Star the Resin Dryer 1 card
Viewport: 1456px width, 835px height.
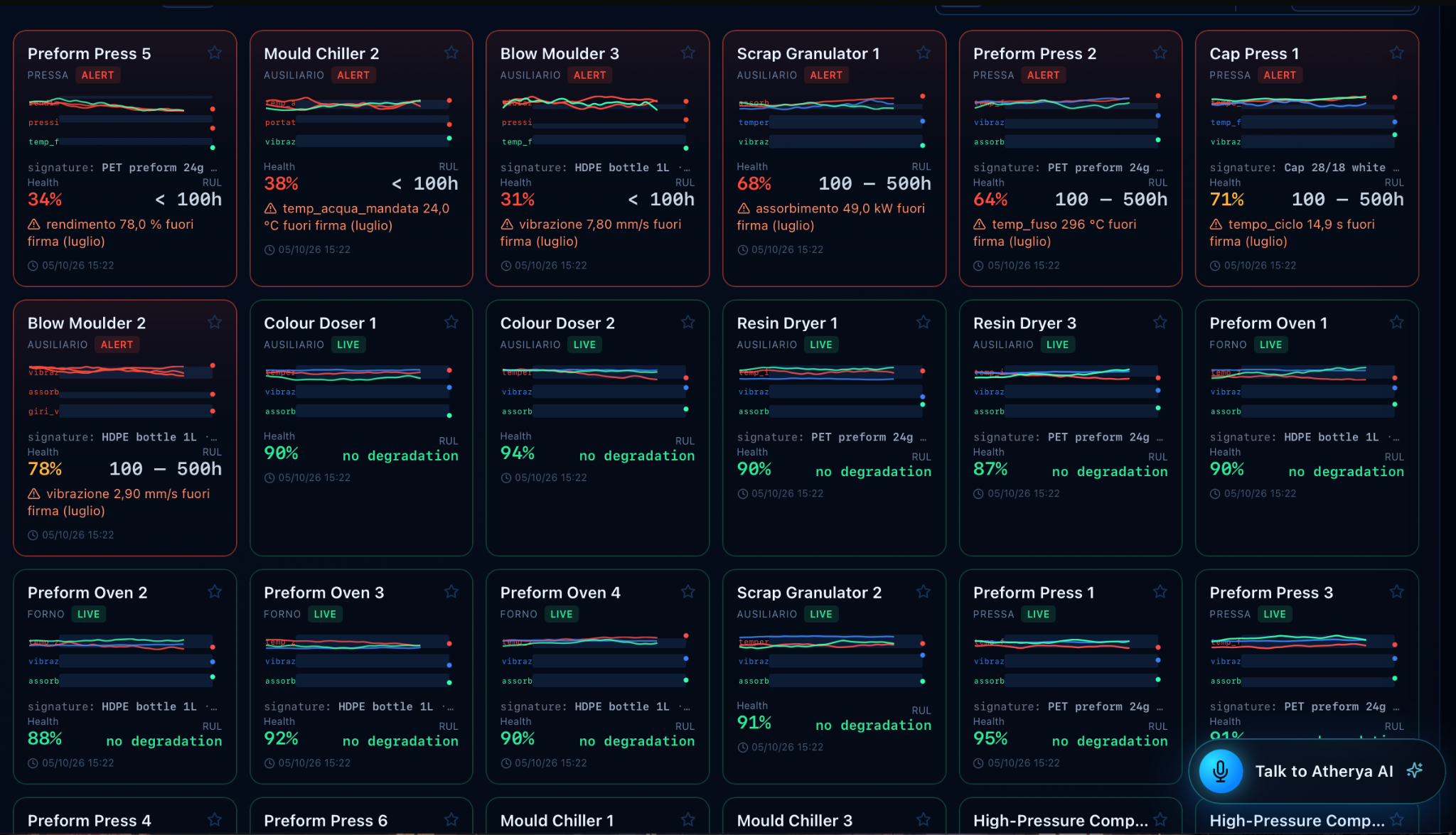(924, 322)
